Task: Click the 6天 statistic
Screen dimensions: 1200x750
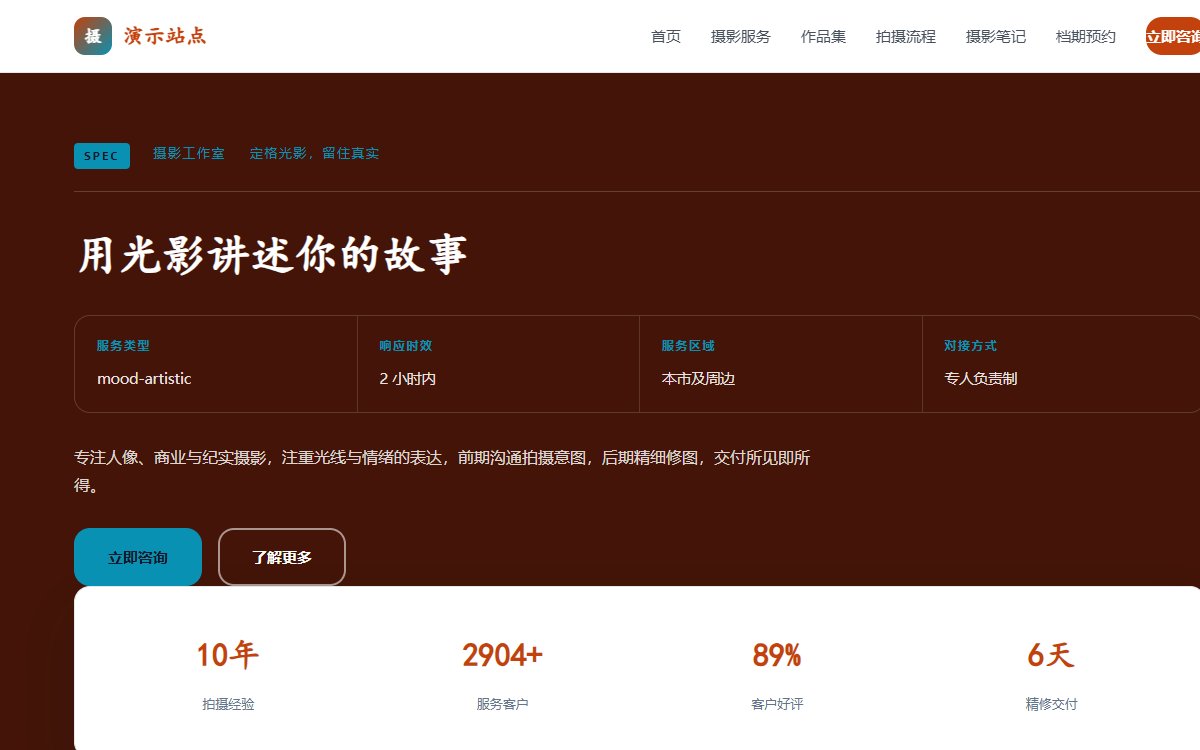Action: pyautogui.click(x=1051, y=655)
